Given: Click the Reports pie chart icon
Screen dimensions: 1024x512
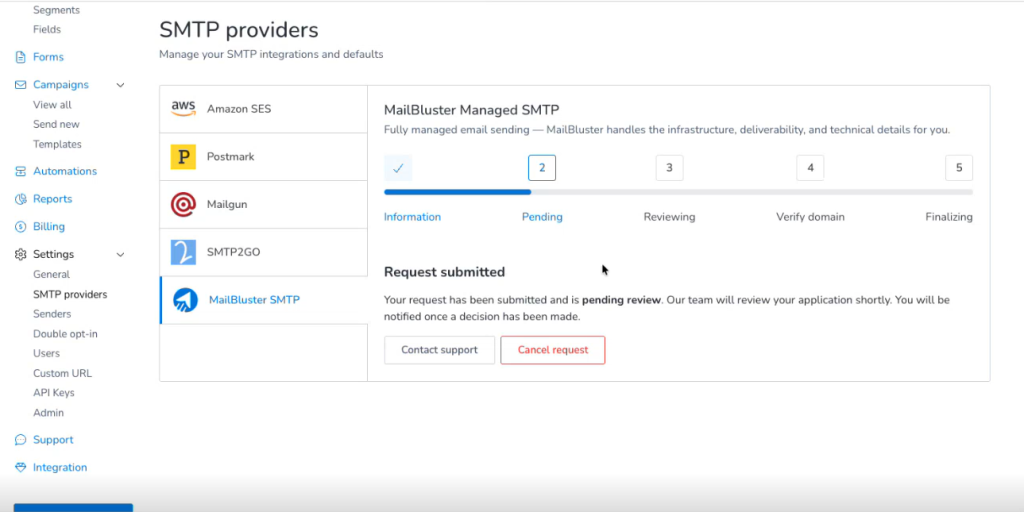Looking at the screenshot, I should pyautogui.click(x=20, y=199).
